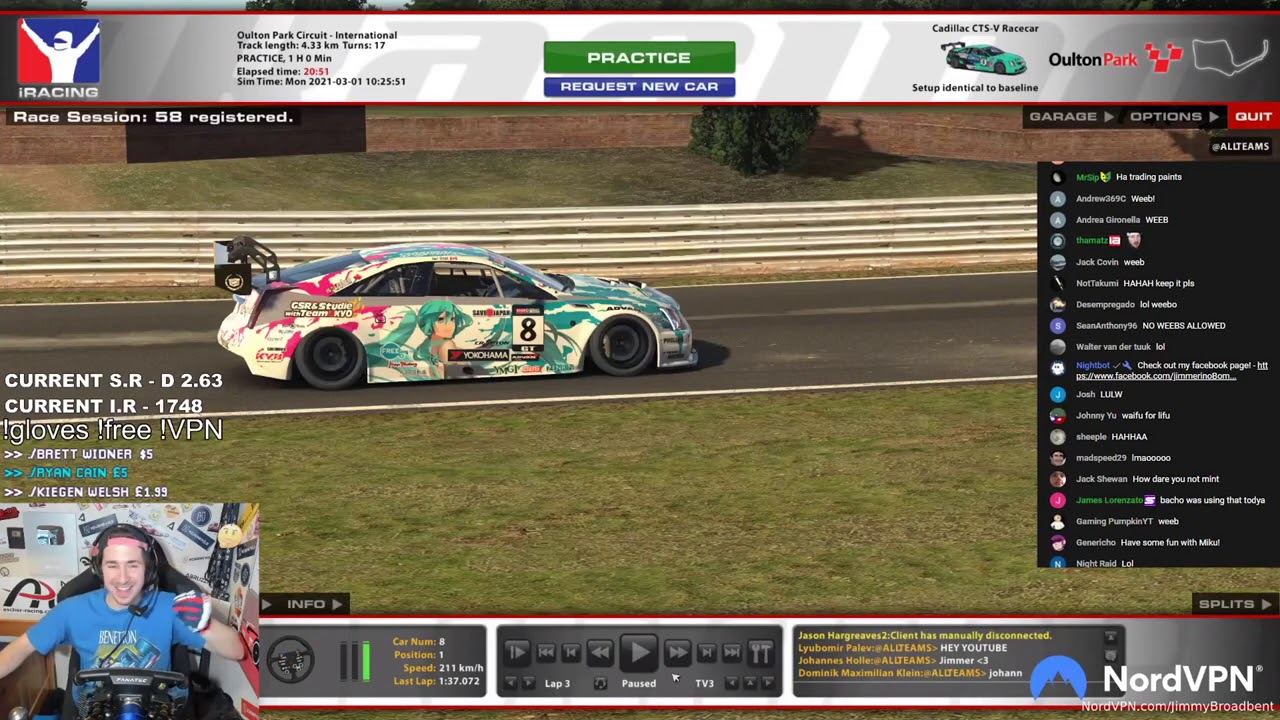Click the 'Setup identical to baseline' text

point(975,88)
